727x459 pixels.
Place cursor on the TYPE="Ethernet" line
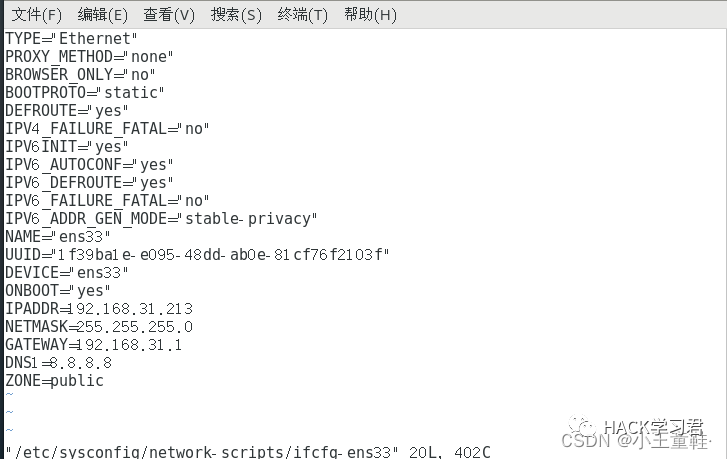click(71, 38)
